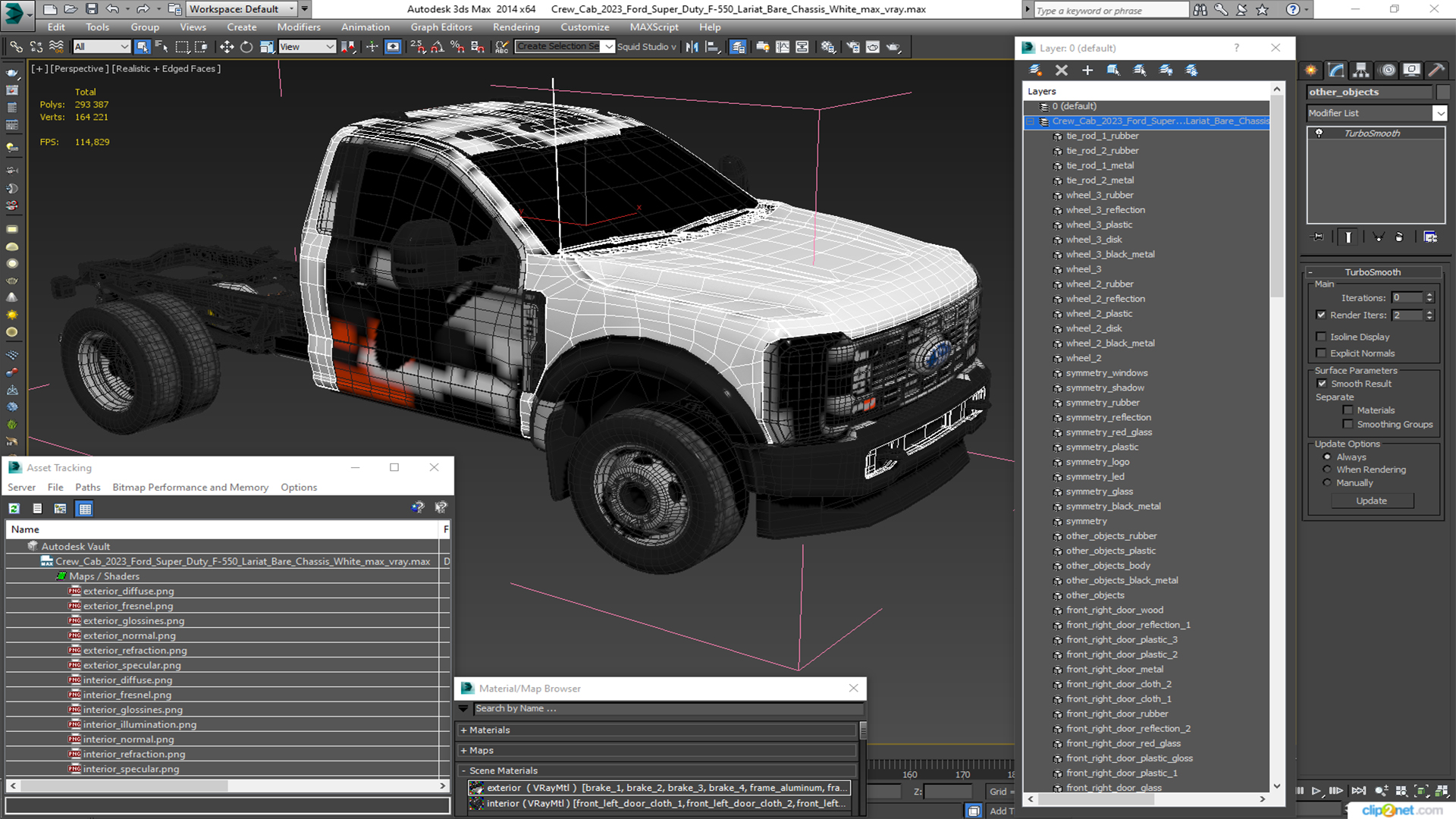Click the Perspective viewport label
The width and height of the screenshot is (1456, 819).
(x=79, y=68)
